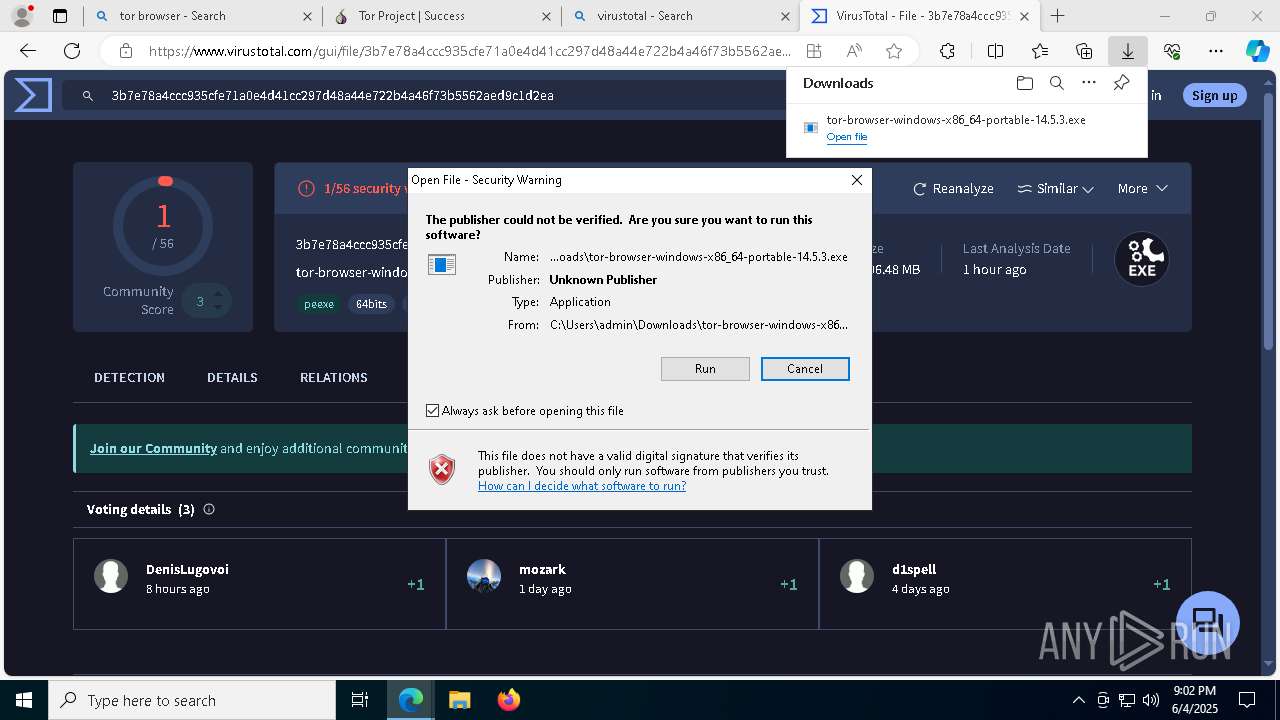The width and height of the screenshot is (1280, 720).
Task: View site information lock icon
Action: pos(126,51)
